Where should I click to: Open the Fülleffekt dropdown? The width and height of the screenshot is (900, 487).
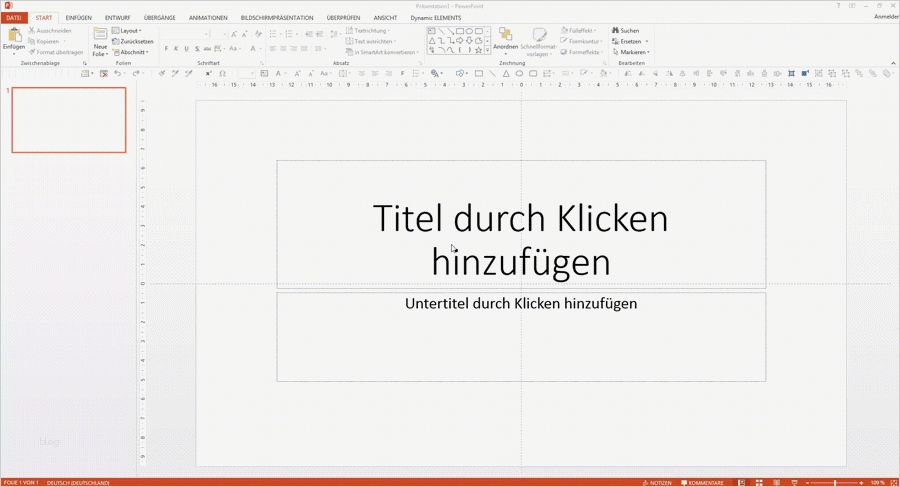coord(579,30)
